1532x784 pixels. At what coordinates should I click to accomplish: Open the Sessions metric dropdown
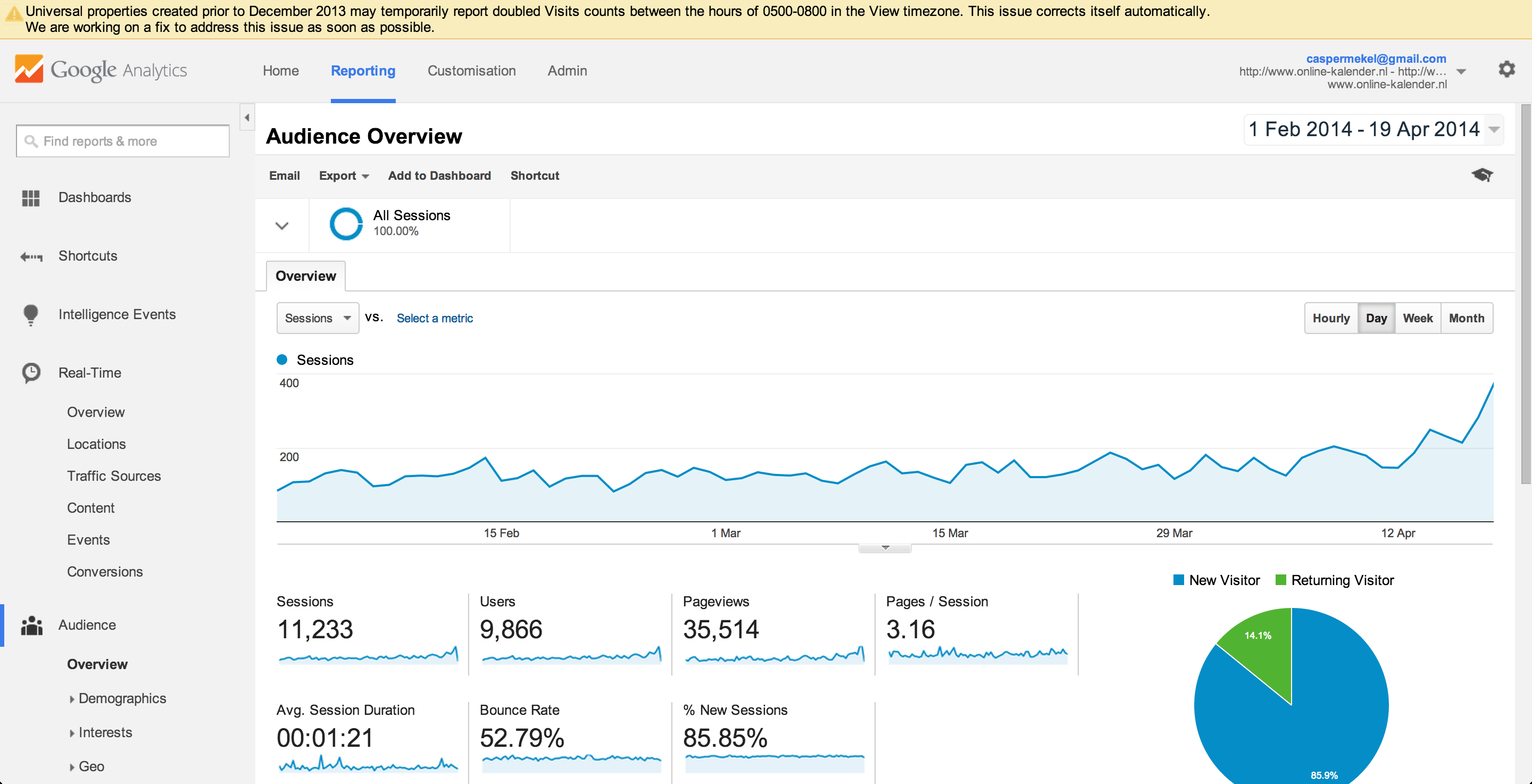pos(318,318)
